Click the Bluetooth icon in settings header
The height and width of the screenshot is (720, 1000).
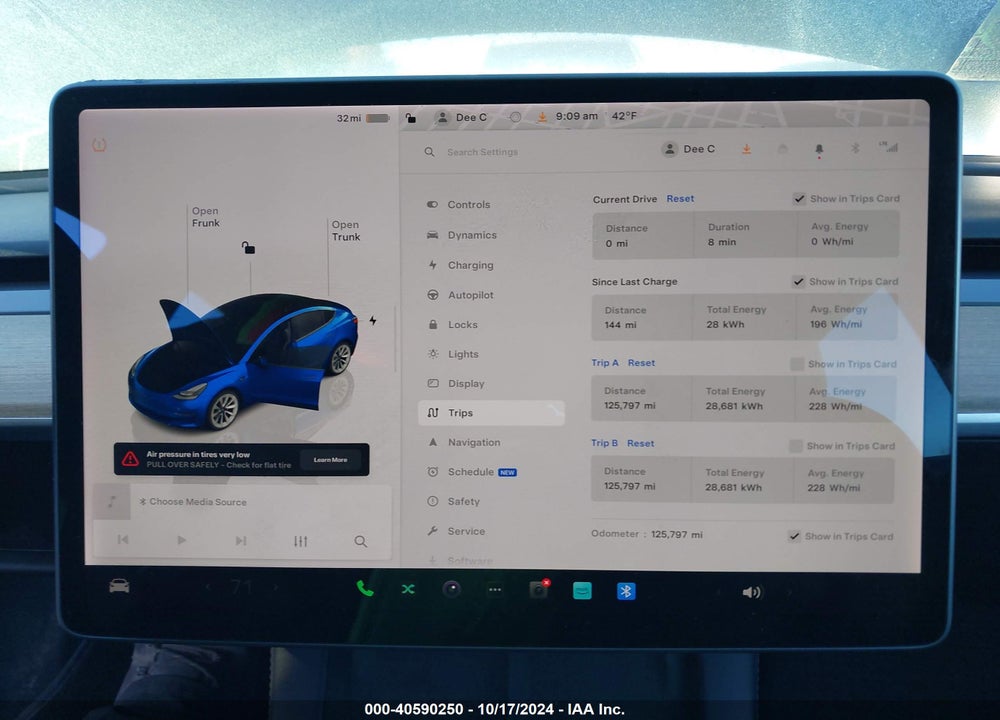[x=855, y=148]
